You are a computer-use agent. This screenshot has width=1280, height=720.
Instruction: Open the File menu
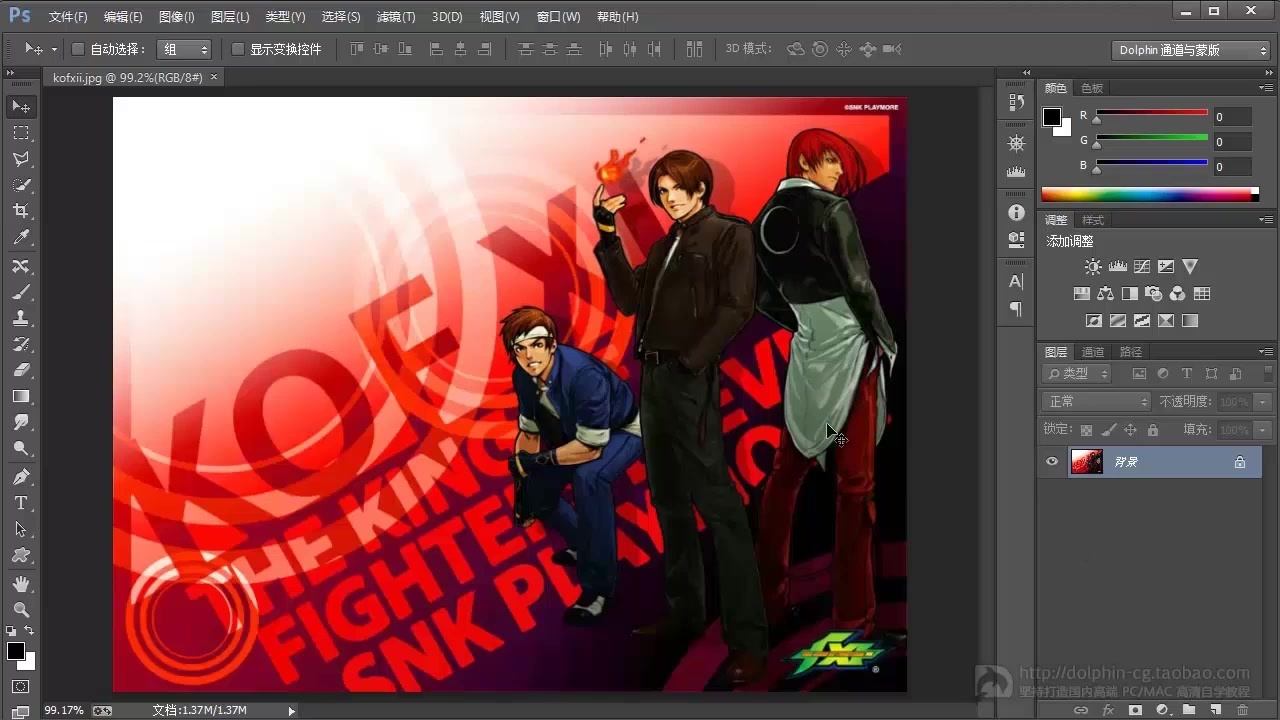coord(68,17)
